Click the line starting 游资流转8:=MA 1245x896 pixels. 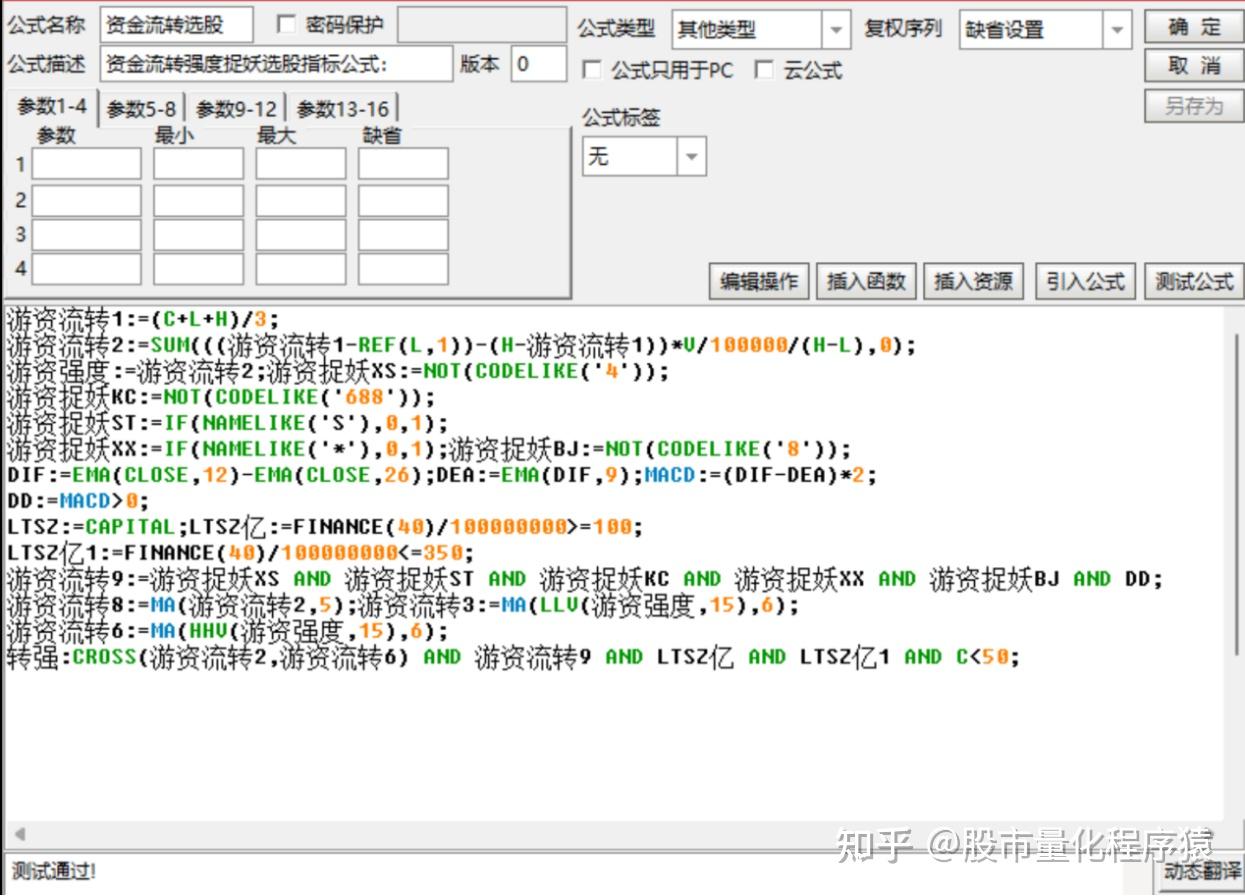403,606
